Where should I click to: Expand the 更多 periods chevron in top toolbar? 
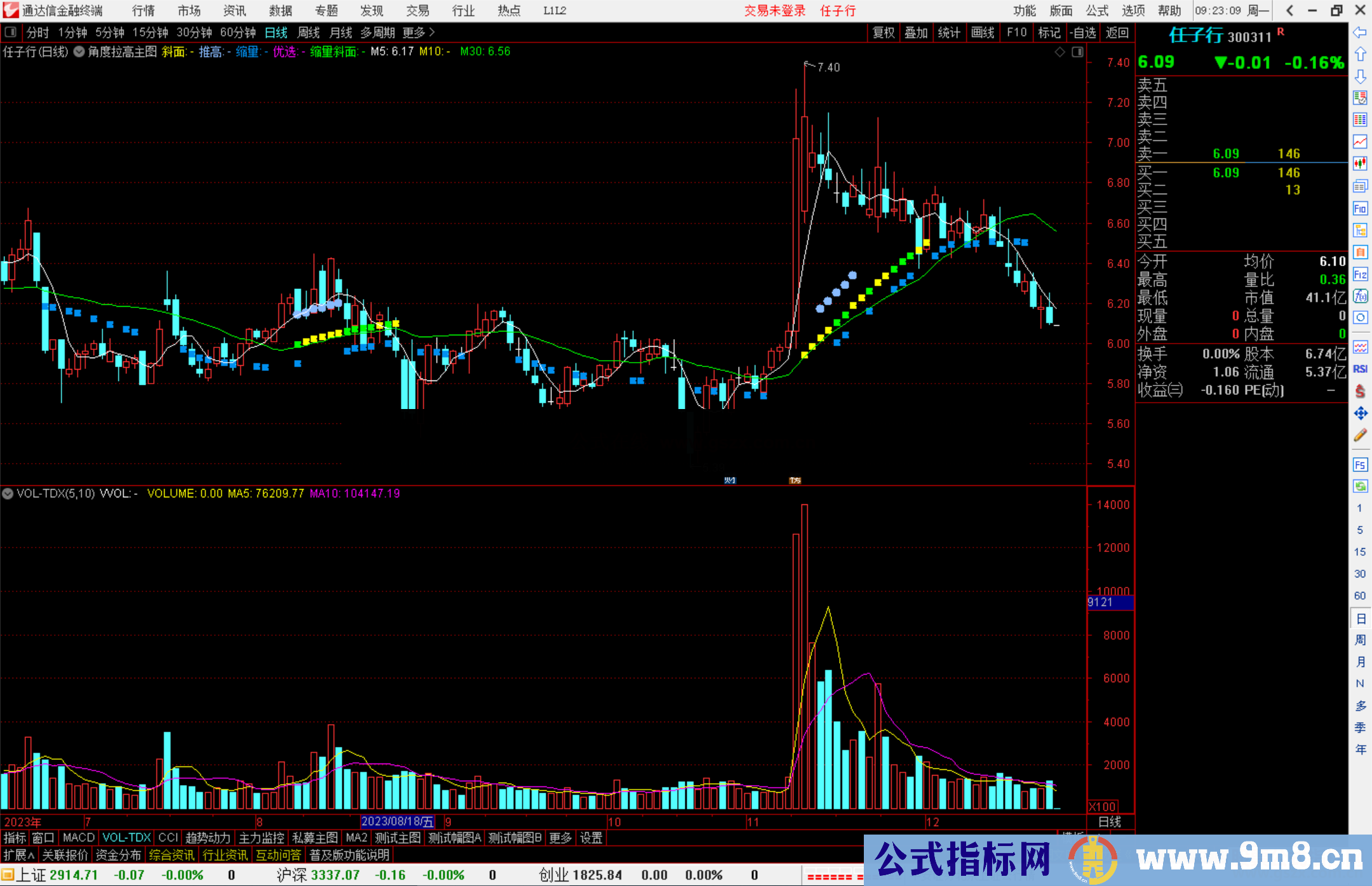432,32
